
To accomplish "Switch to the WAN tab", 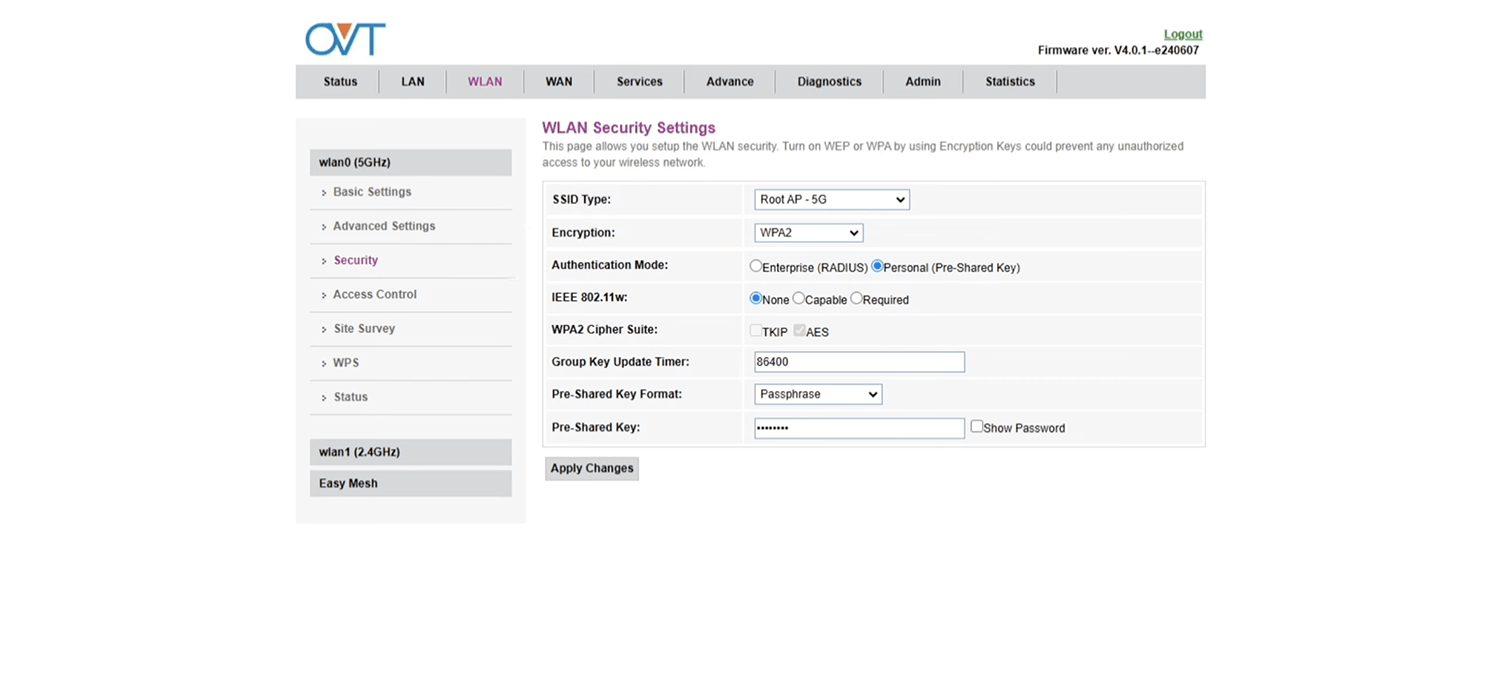I will (x=558, y=82).
